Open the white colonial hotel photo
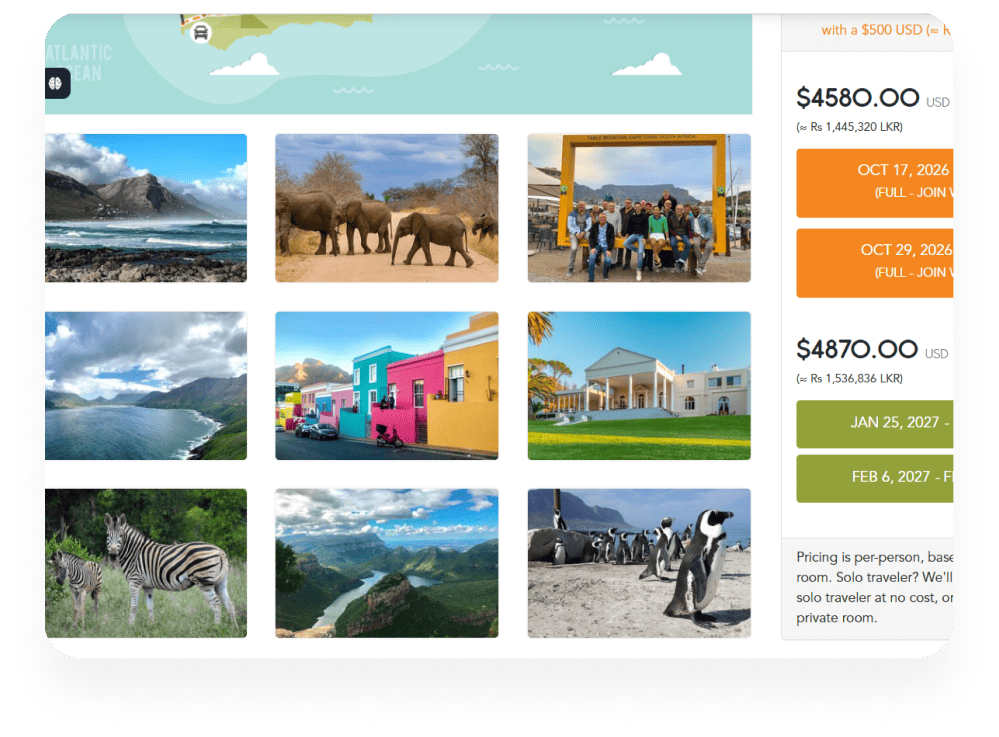Screen dimensions: 999x737 [639, 385]
